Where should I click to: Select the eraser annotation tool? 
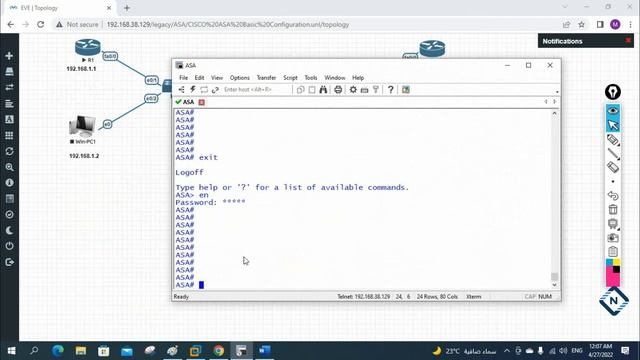point(613,167)
